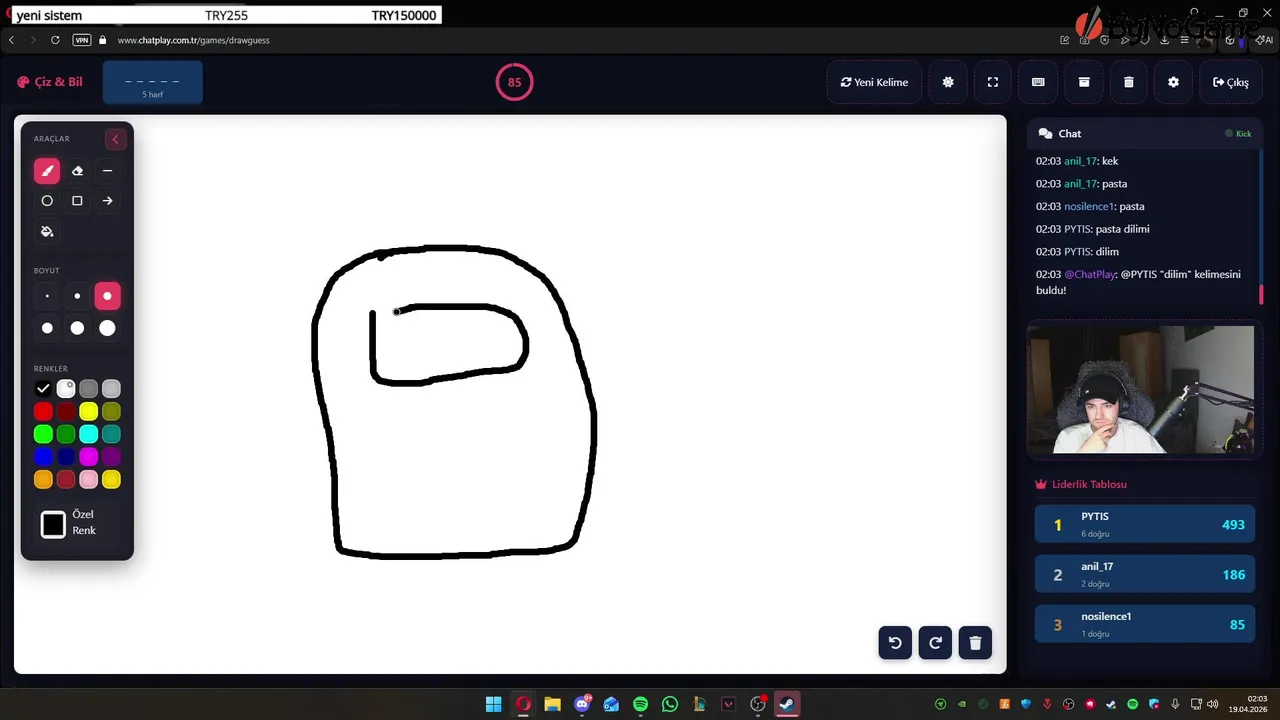Open Discord from the taskbar
The image size is (1280, 720).
coord(582,704)
